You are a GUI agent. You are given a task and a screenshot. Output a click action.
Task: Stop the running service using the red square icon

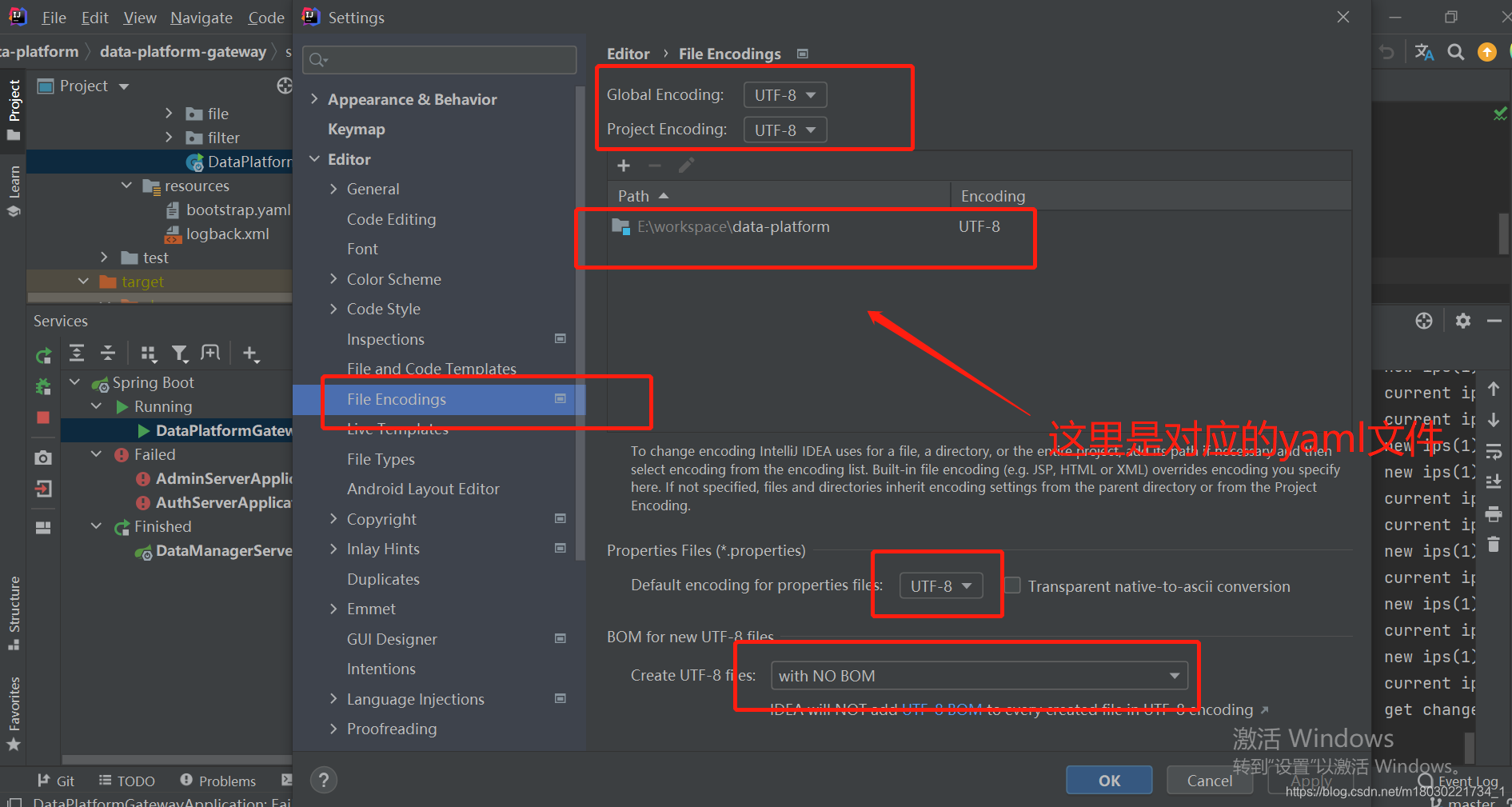click(x=43, y=417)
